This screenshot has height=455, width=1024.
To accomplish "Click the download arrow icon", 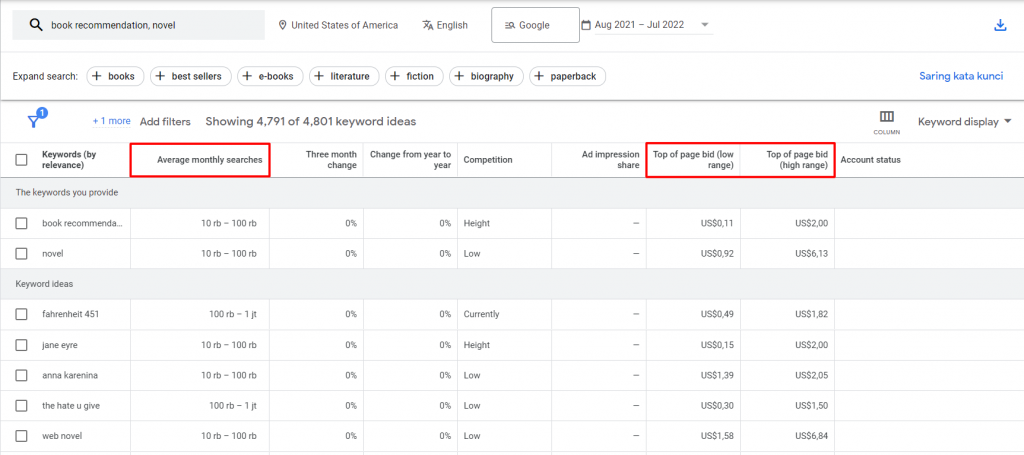I will coord(999,25).
